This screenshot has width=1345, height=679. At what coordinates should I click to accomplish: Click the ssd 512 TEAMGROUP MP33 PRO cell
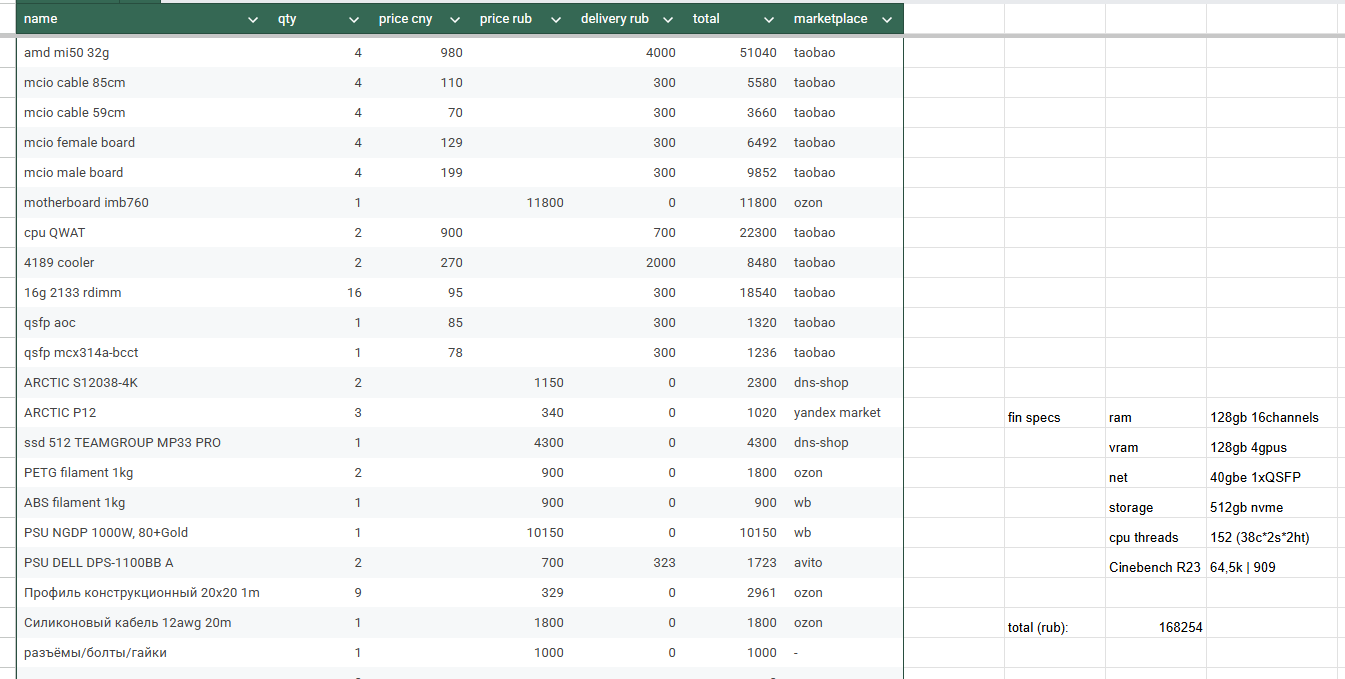(122, 443)
